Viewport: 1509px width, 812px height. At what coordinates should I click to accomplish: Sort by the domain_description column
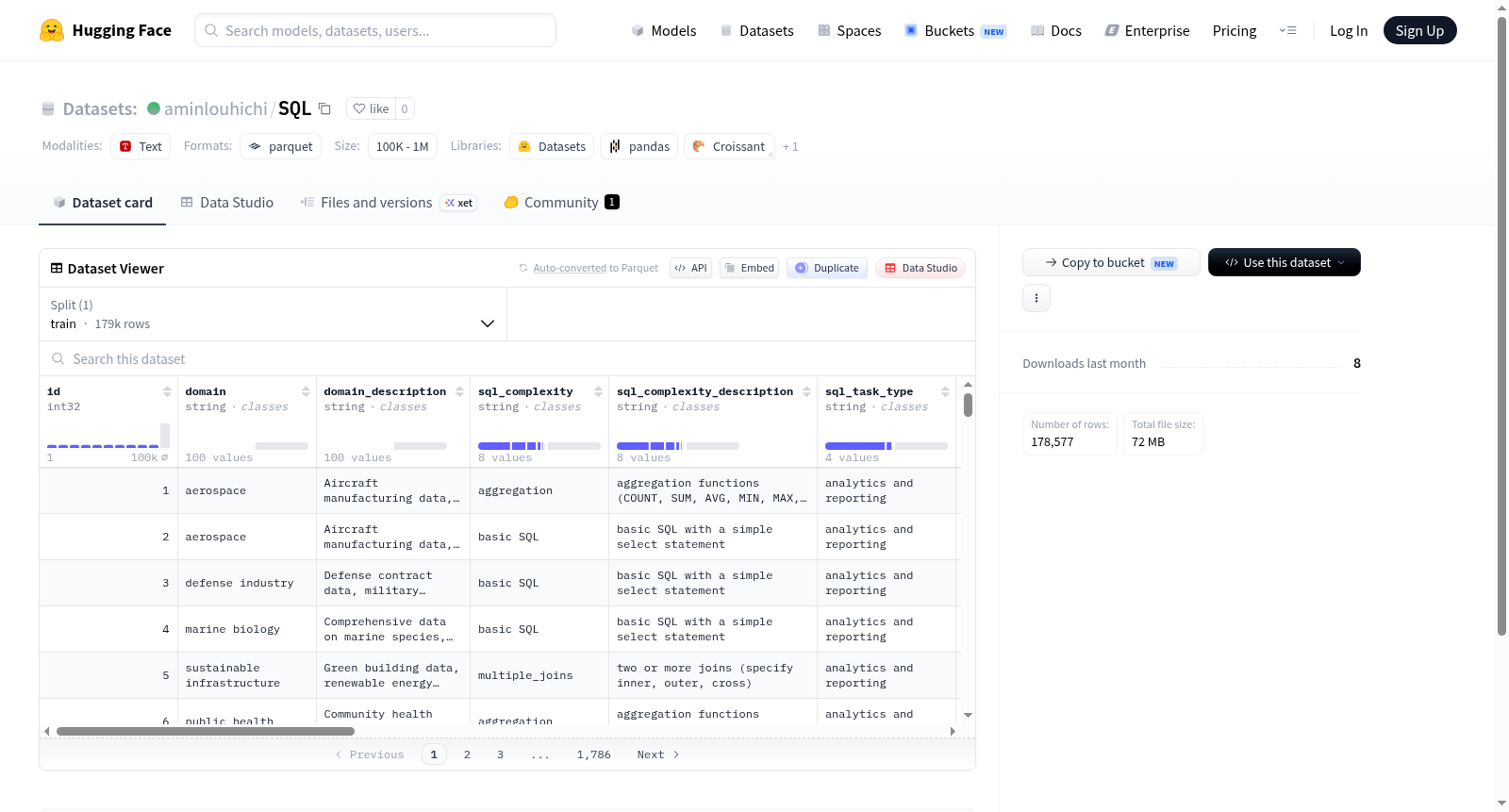459,391
